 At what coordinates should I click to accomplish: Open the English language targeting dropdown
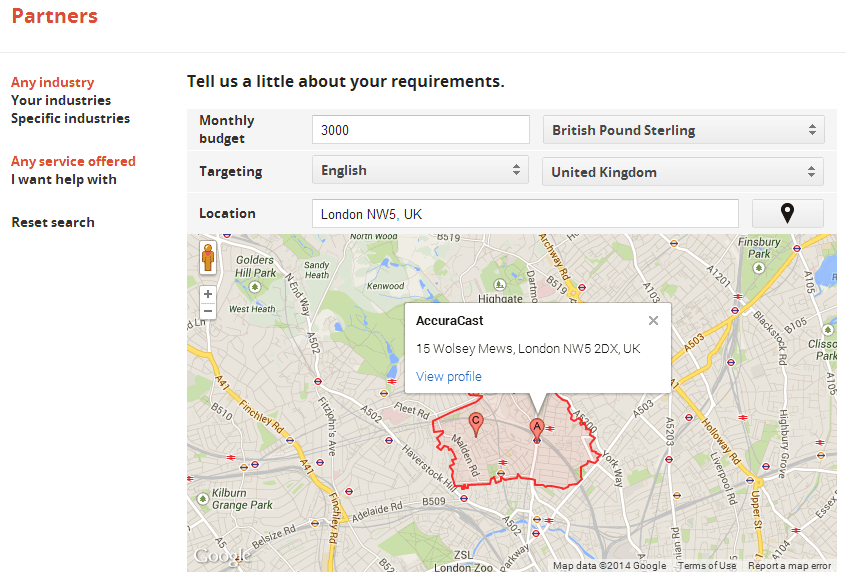pyautogui.click(x=420, y=170)
